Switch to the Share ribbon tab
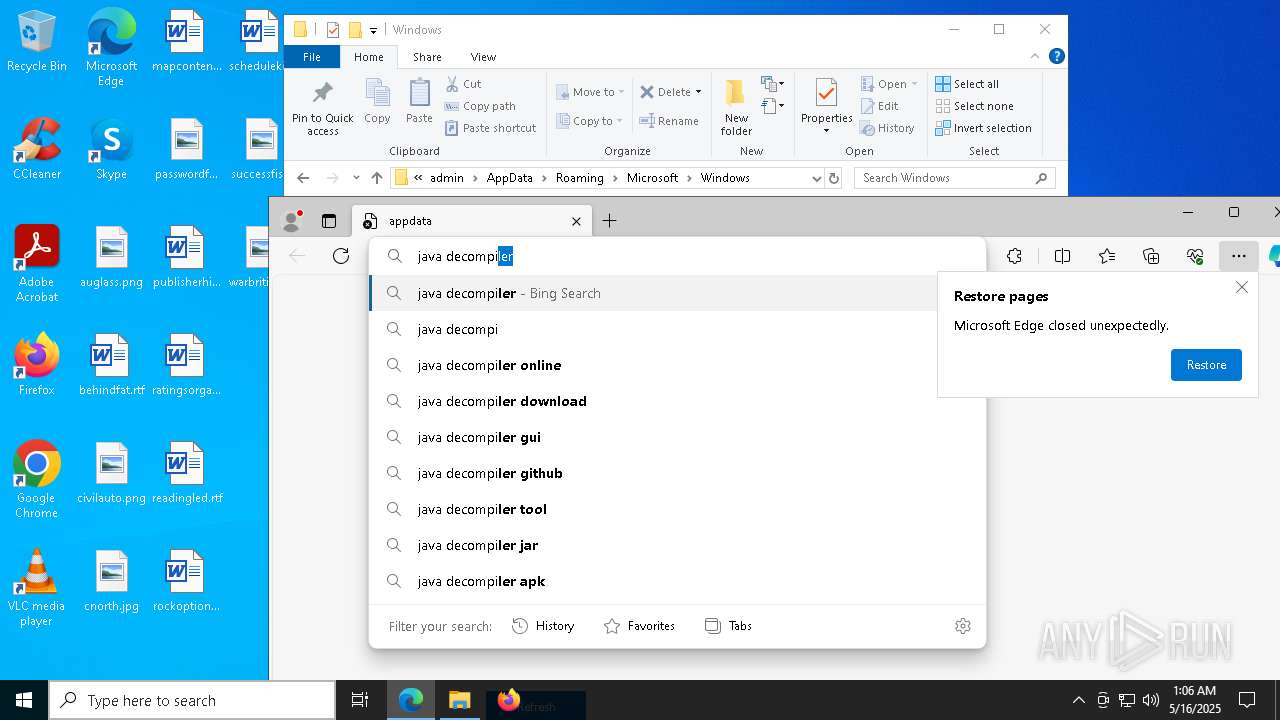1280x720 pixels. pos(427,57)
